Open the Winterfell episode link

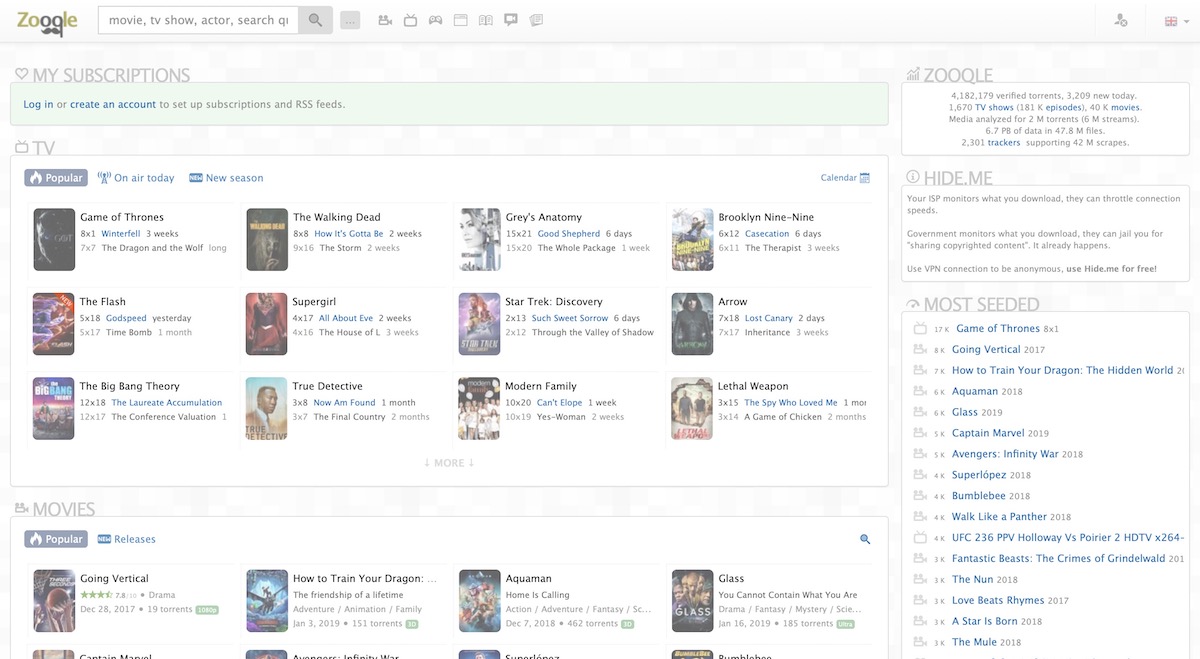[121, 234]
